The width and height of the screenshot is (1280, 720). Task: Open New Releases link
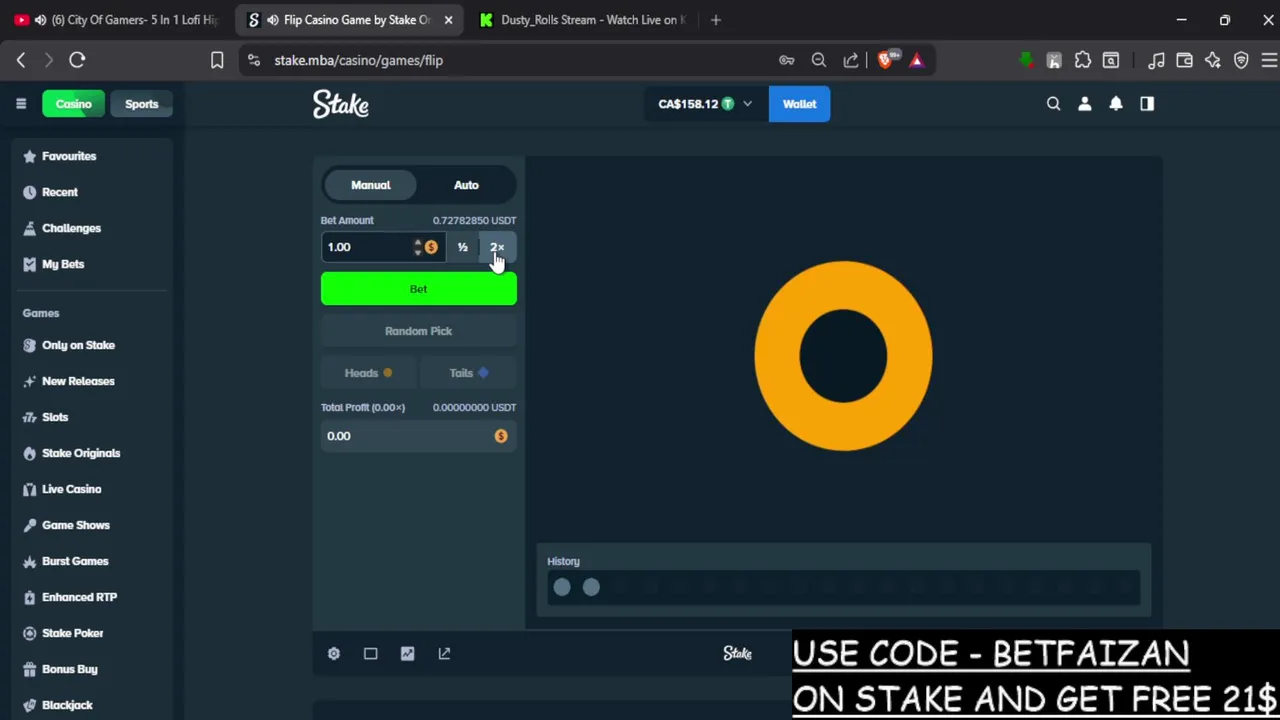pos(78,381)
